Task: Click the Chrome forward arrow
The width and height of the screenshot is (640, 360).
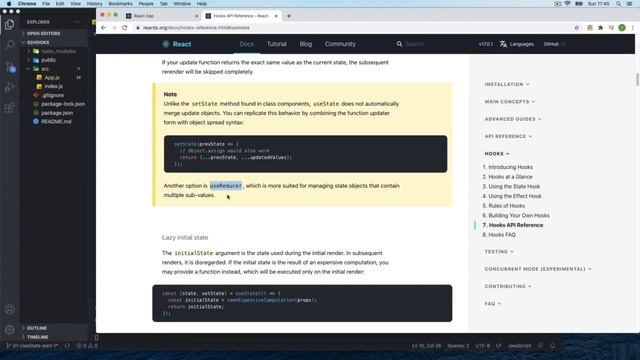Action: (114, 28)
